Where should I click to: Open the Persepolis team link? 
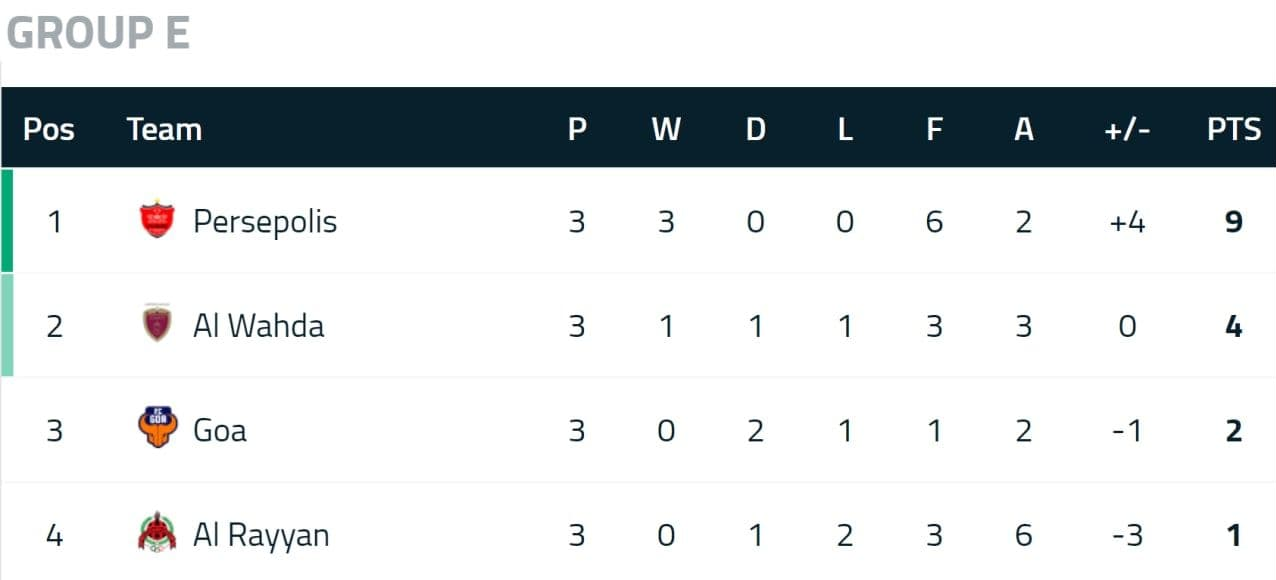coord(265,221)
